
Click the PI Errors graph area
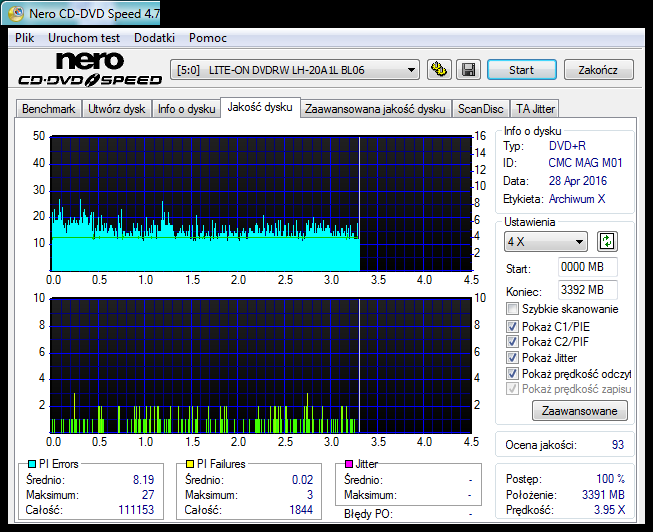pyautogui.click(x=261, y=203)
